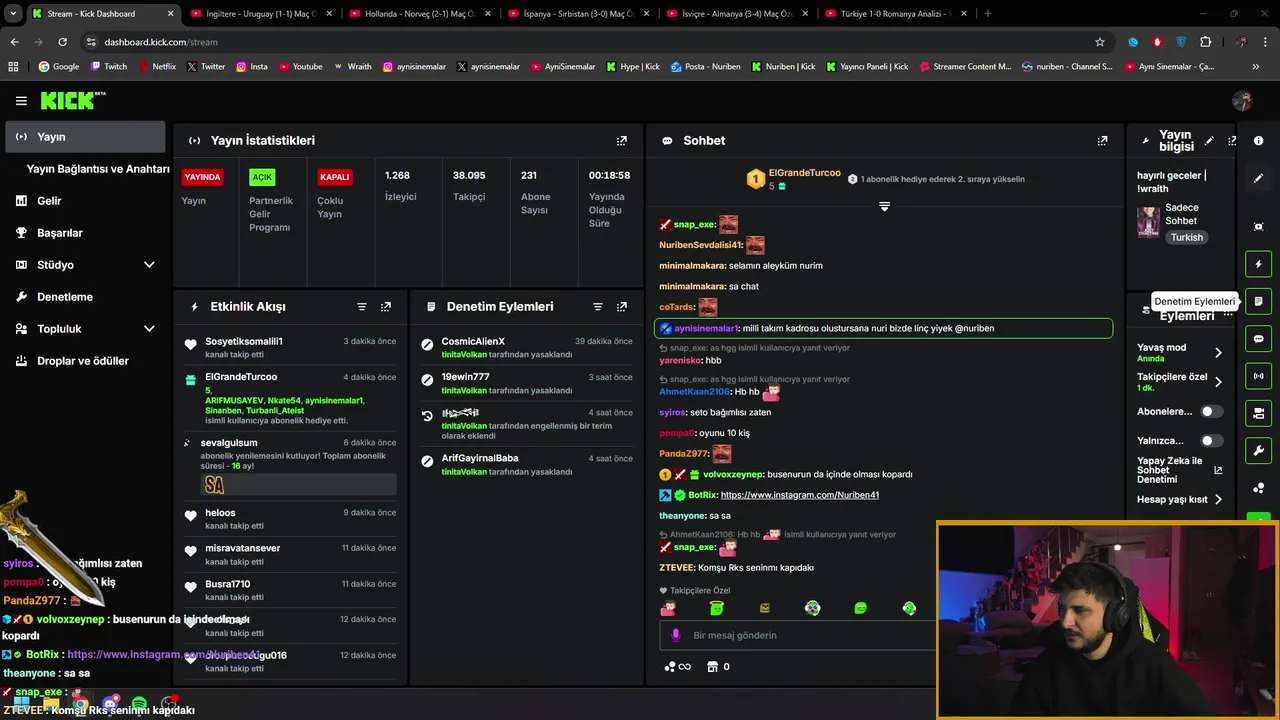Viewport: 1280px width, 720px height.
Task: Bookmark this page with the star icon
Action: pos(1100,42)
